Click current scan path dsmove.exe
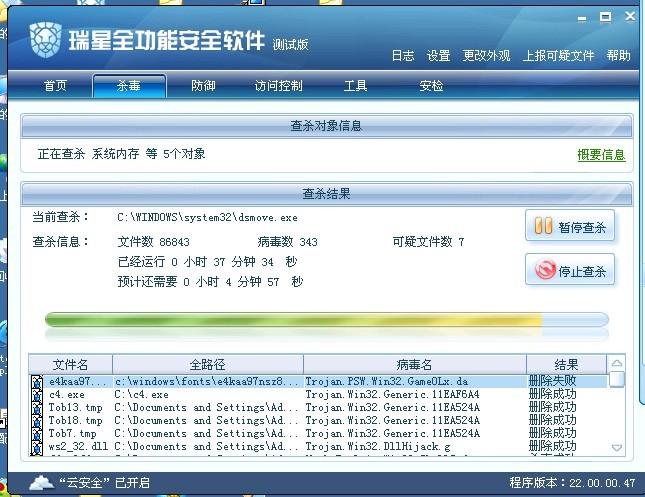Image resolution: width=645 pixels, height=497 pixels. pyautogui.click(x=207, y=218)
